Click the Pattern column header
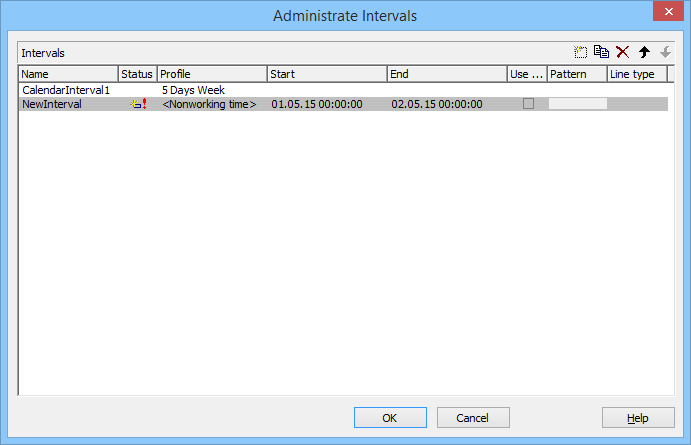Image resolution: width=691 pixels, height=445 pixels. (577, 74)
